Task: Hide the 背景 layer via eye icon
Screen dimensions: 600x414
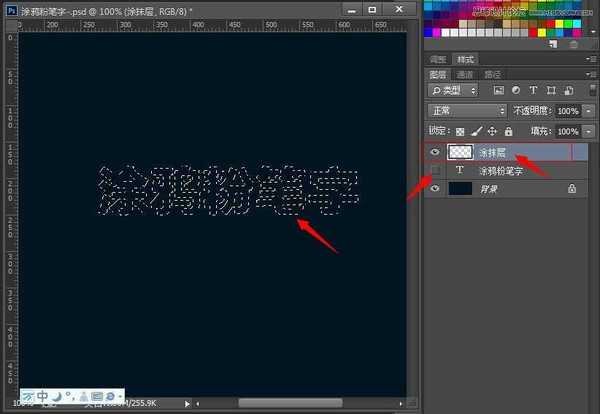Action: (435, 188)
